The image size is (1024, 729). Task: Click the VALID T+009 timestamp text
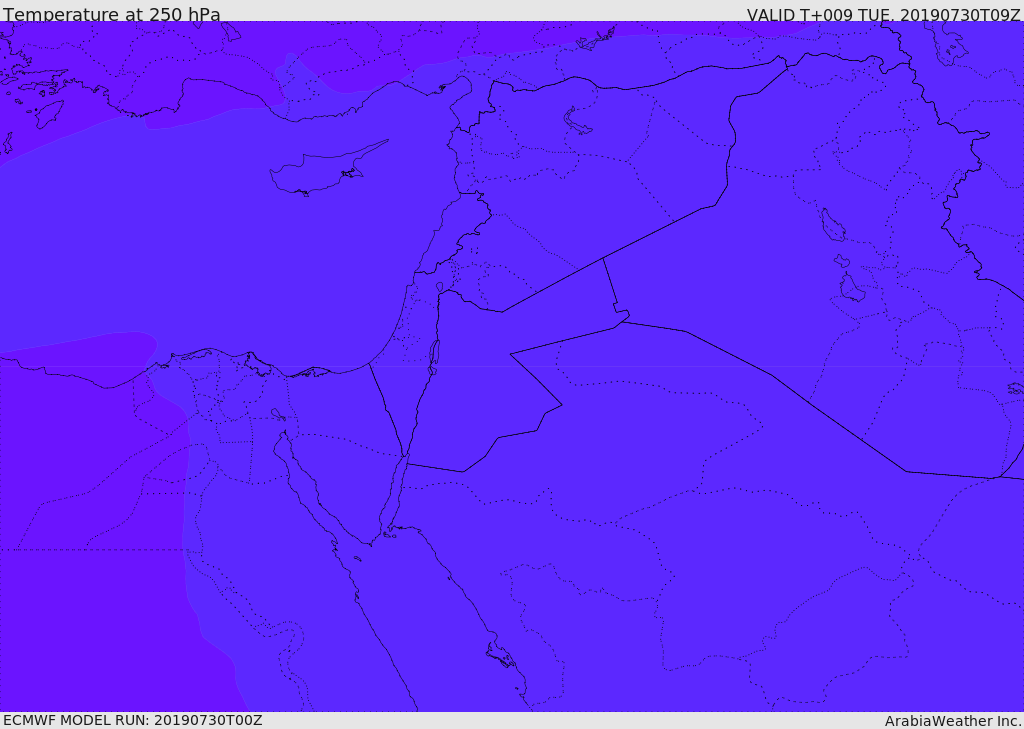[x=883, y=14]
